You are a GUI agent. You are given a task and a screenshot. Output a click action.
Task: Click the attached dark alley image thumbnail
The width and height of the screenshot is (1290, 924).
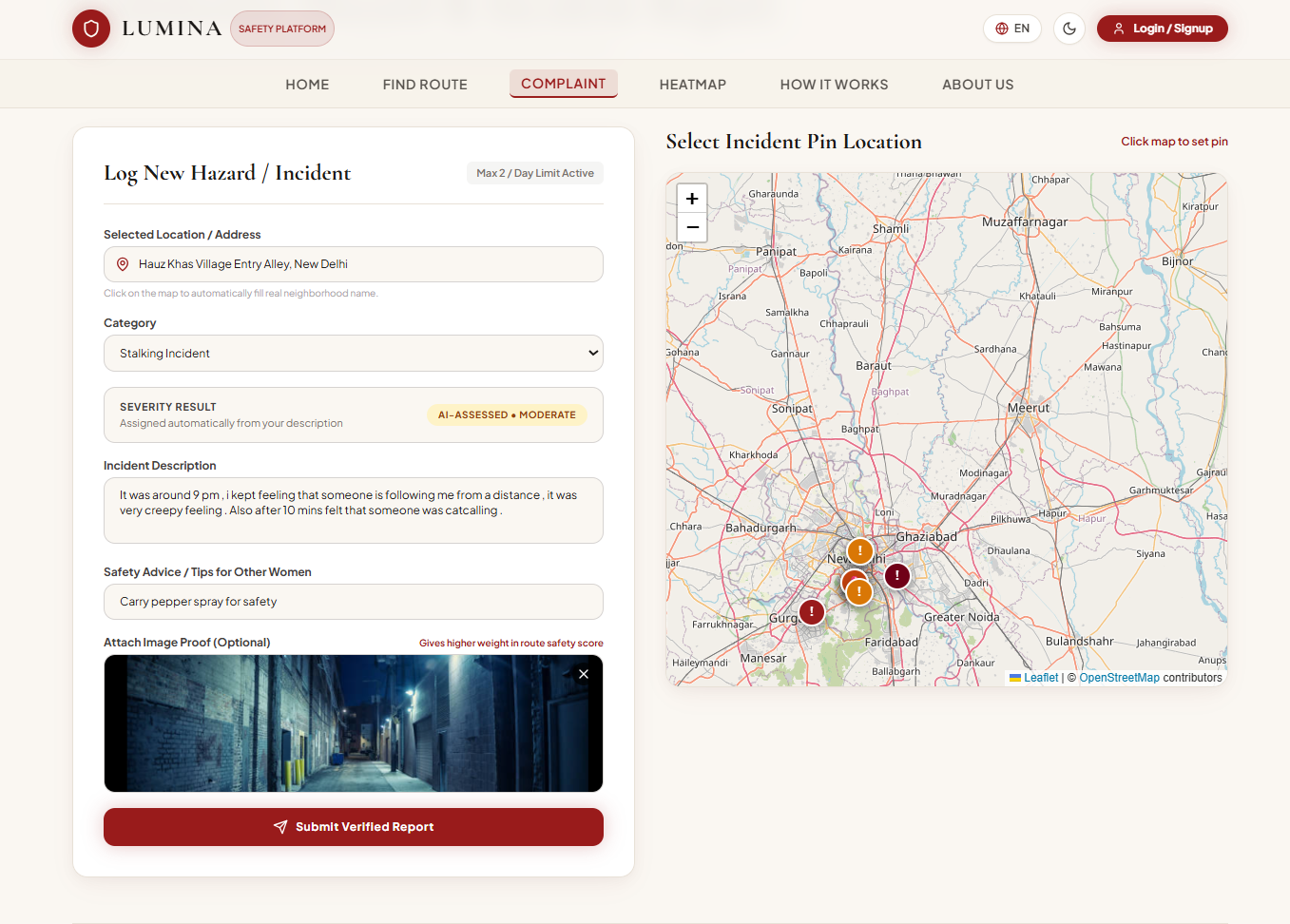354,723
